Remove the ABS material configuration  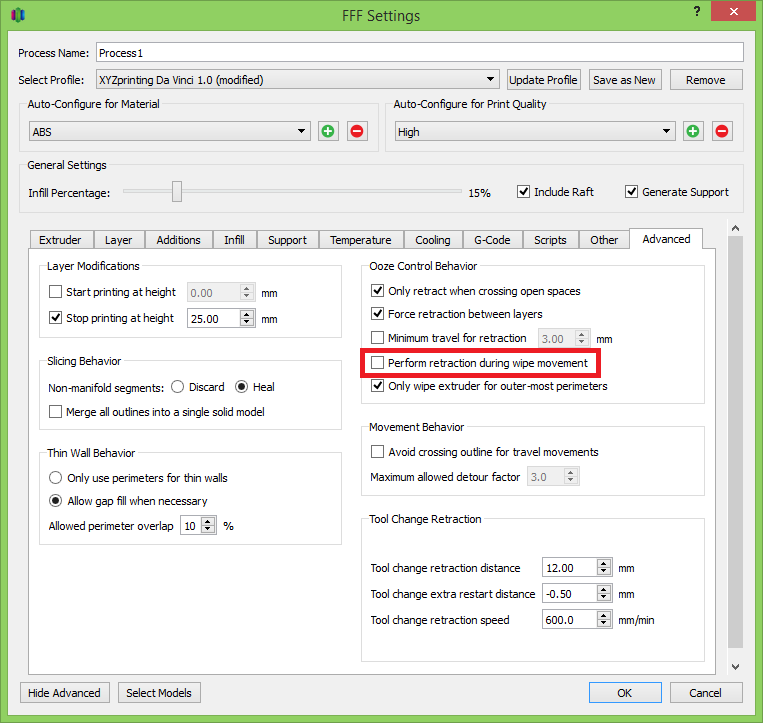357,131
